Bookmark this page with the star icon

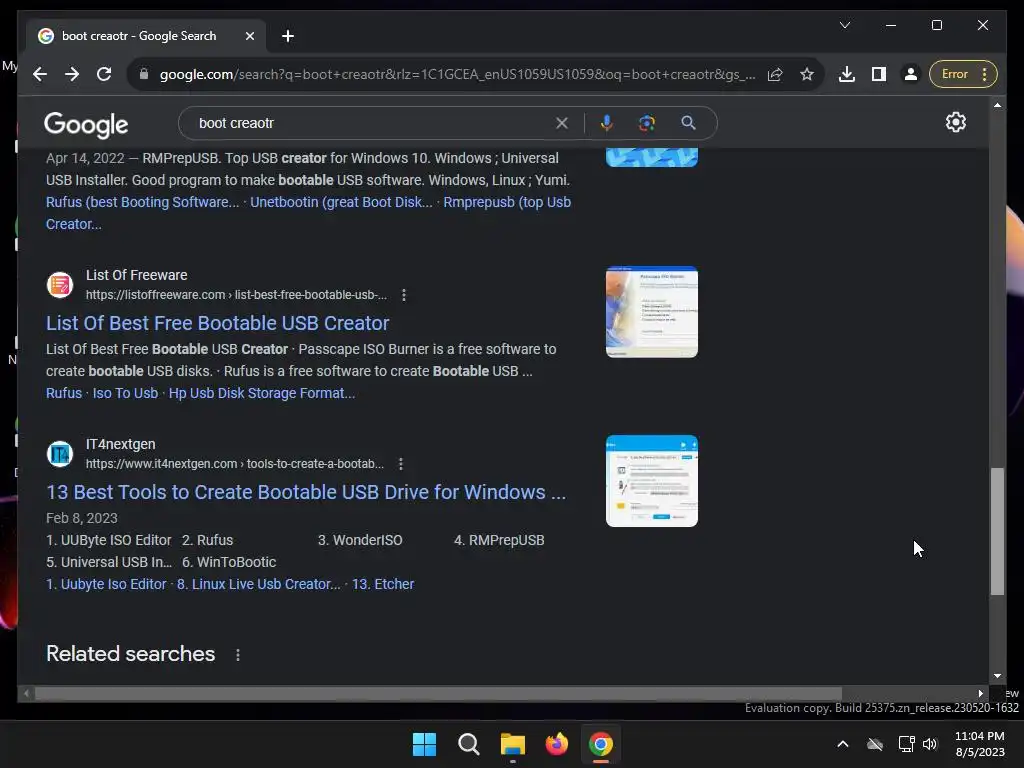click(807, 74)
